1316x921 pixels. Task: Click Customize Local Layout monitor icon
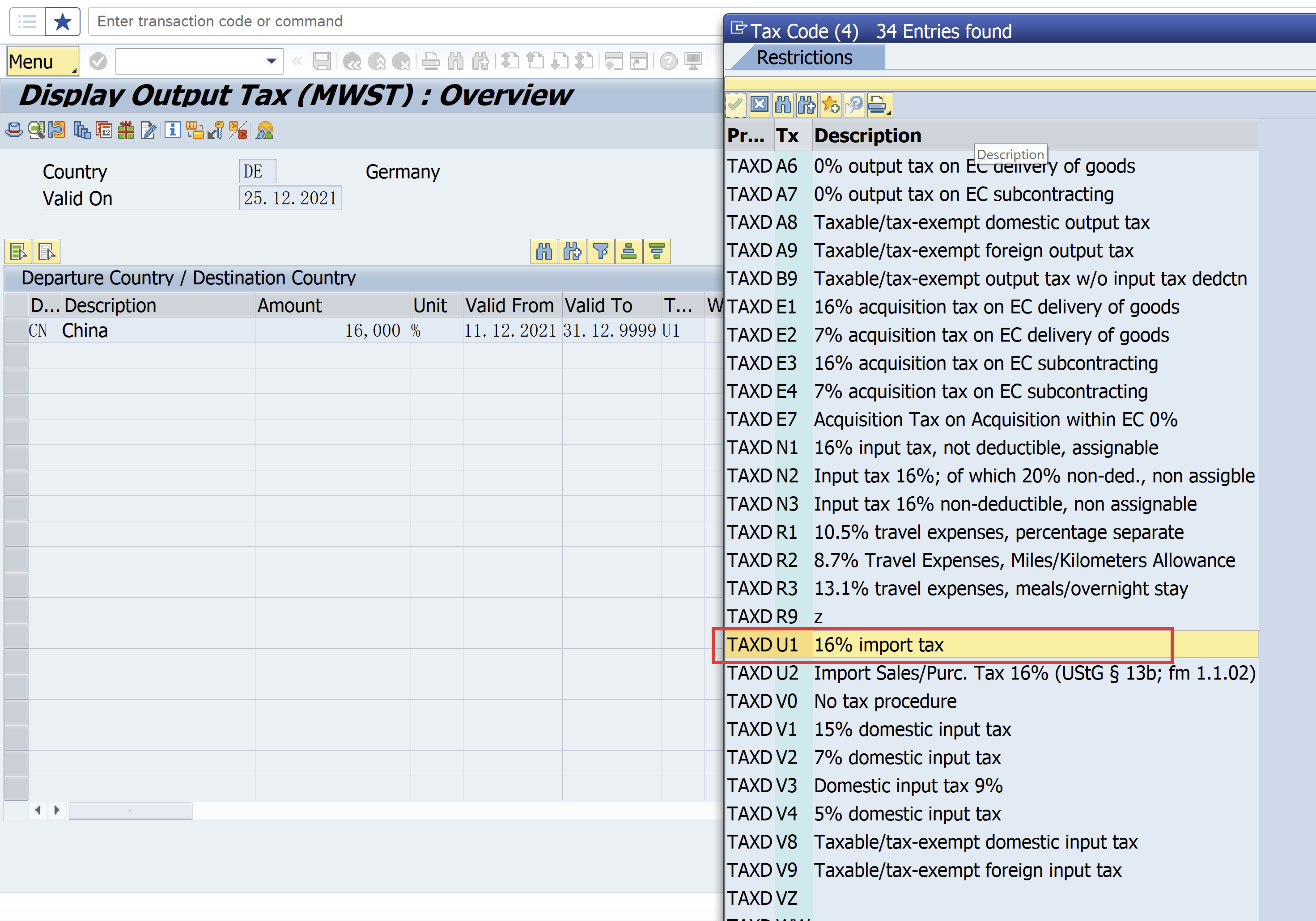pyautogui.click(x=693, y=61)
